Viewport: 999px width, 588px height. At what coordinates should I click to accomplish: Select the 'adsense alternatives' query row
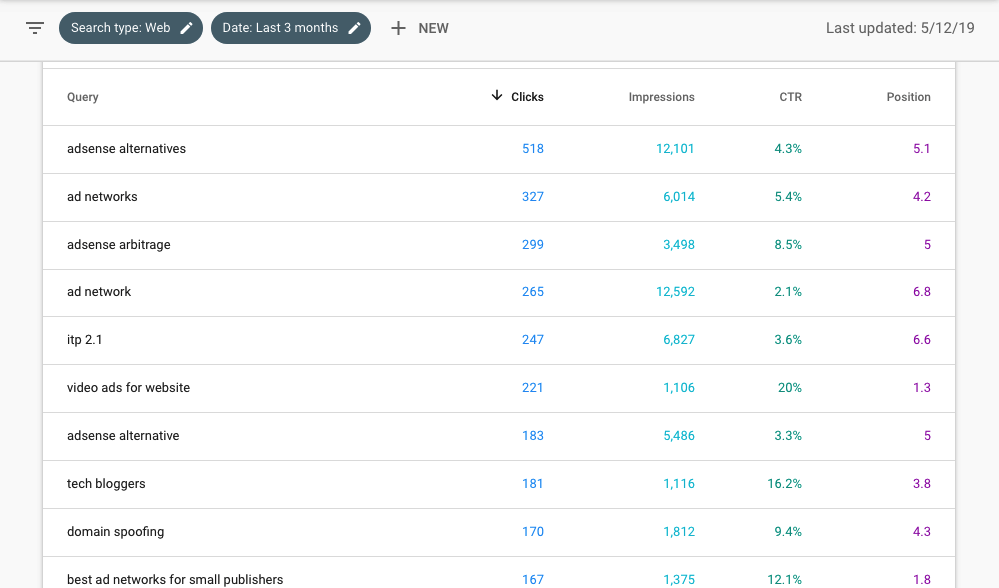(x=125, y=148)
